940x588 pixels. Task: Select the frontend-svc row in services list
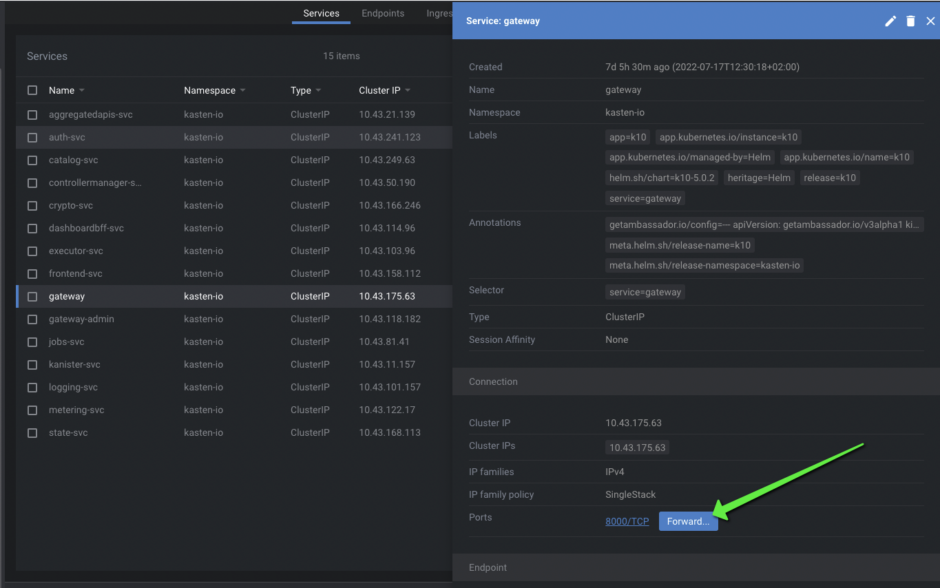click(x=75, y=274)
